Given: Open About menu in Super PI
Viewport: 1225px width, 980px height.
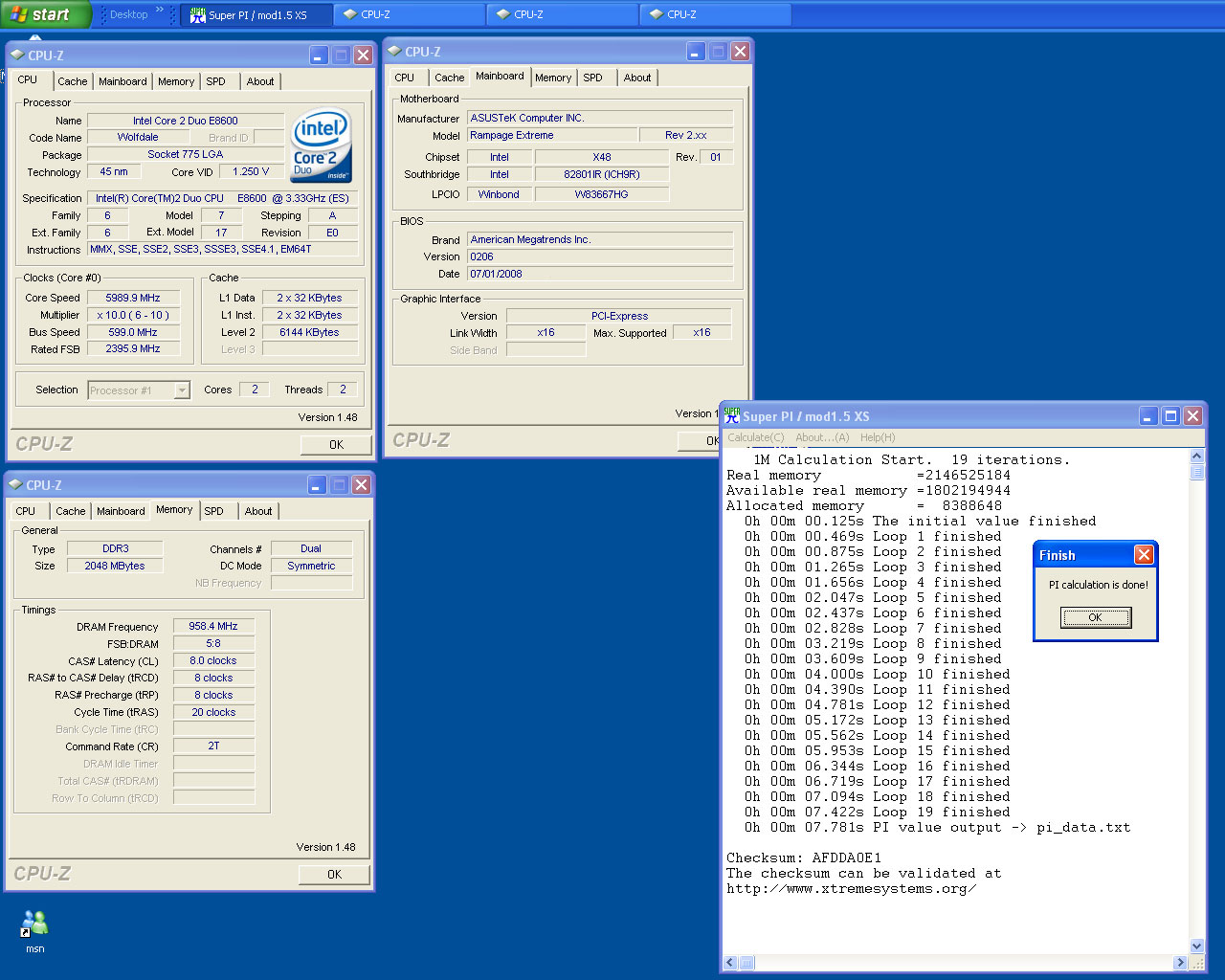Looking at the screenshot, I should pos(822,437).
